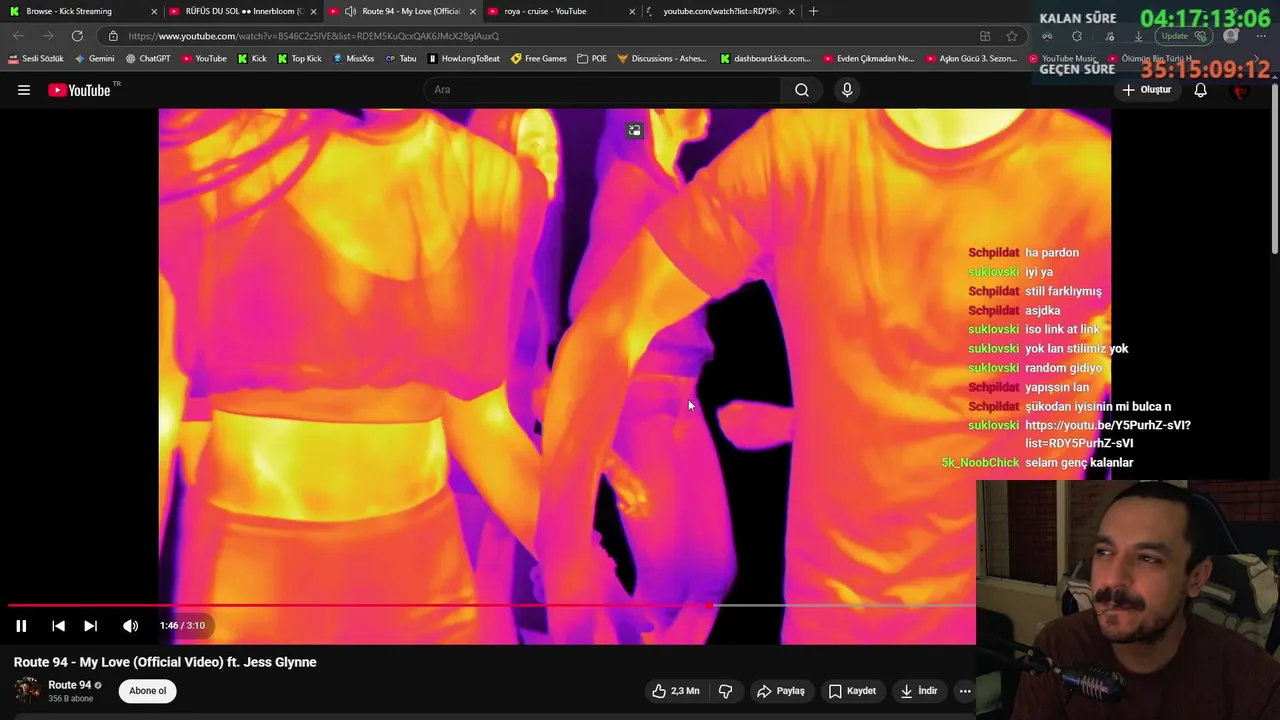
Task: Click the search magnifier button
Action: (802, 90)
